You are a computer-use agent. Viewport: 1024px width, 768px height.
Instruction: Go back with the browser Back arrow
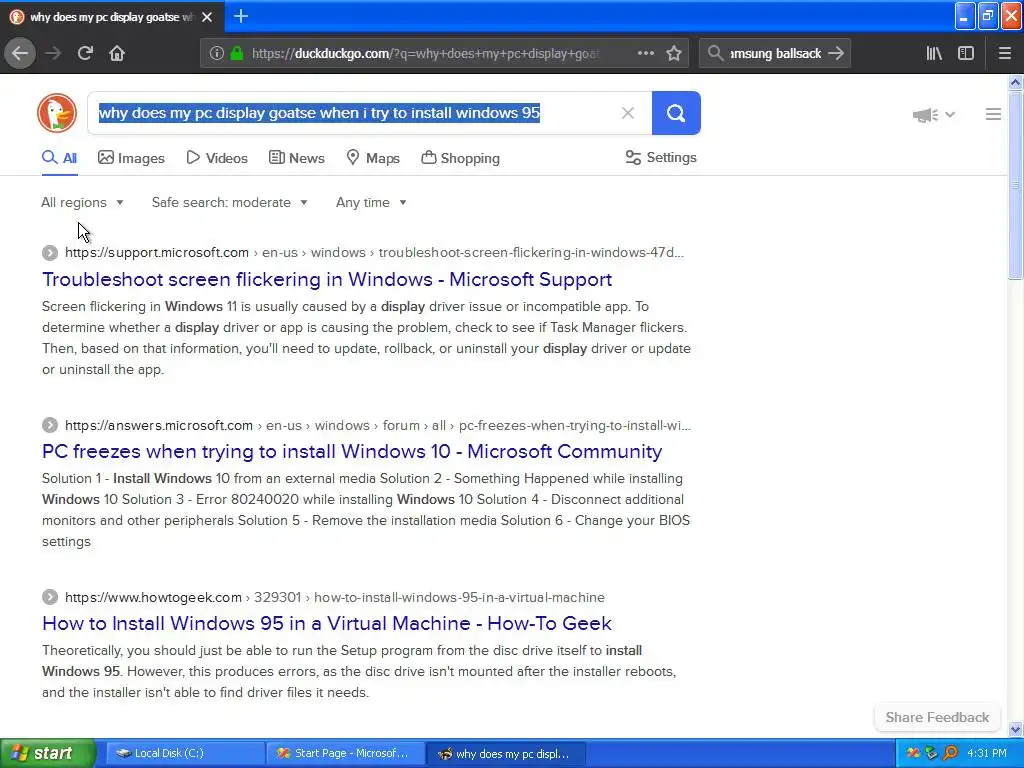[20, 53]
